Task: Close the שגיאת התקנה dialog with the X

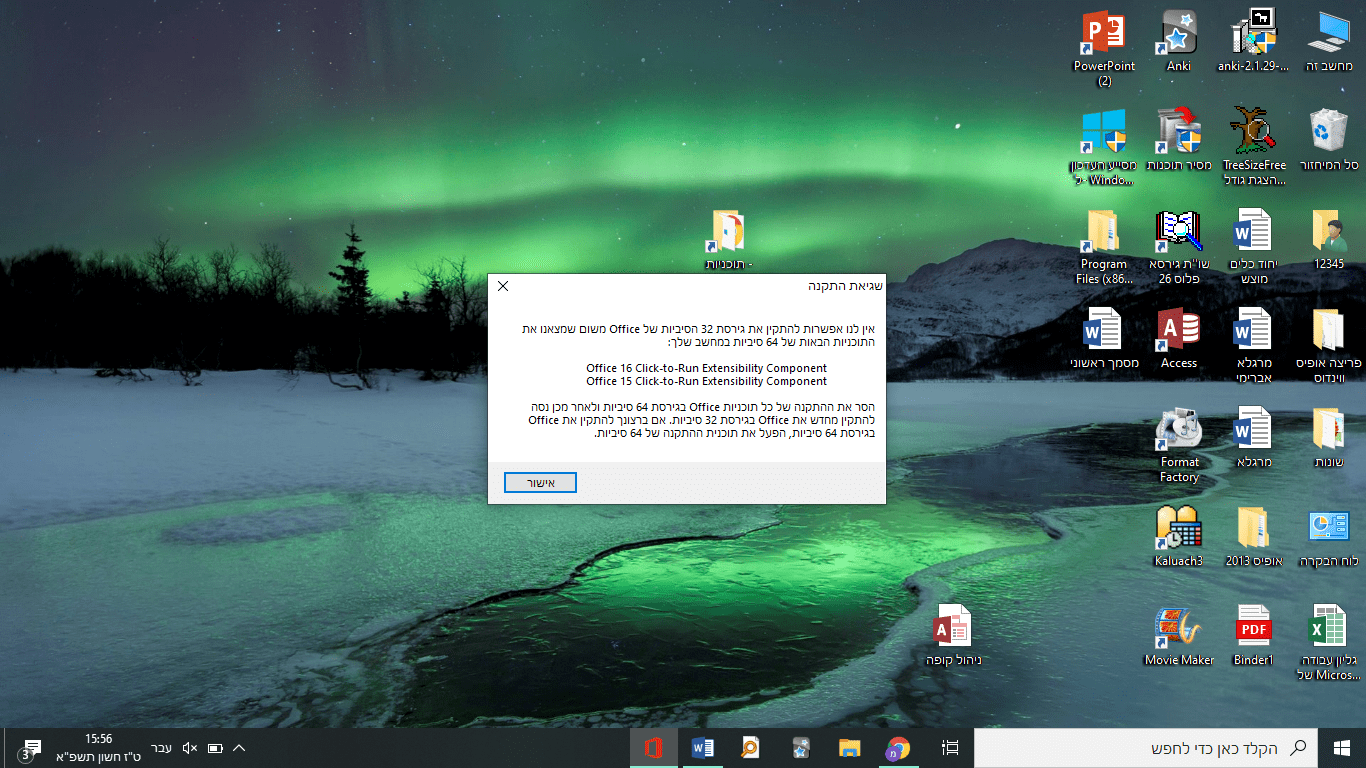Action: click(x=503, y=286)
